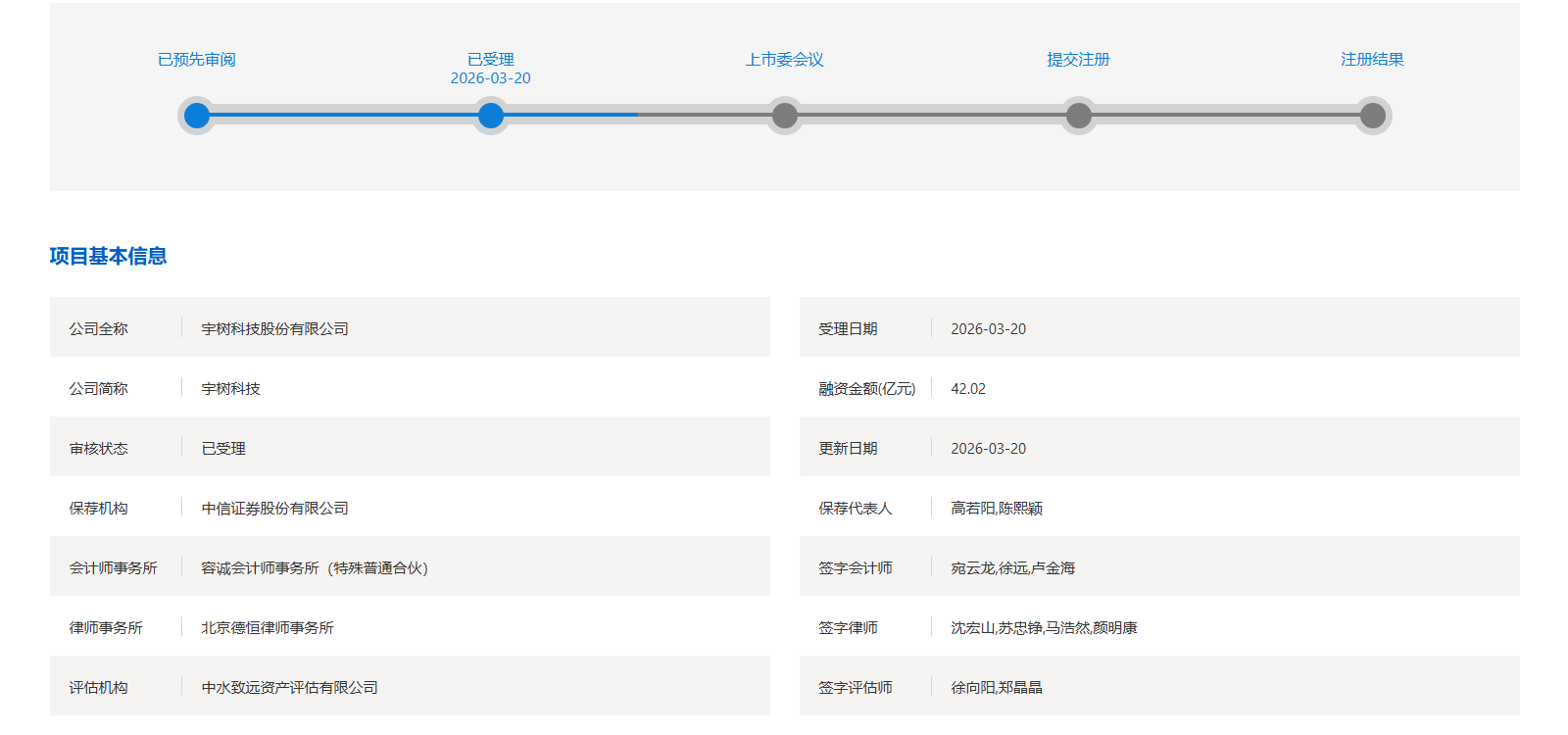The image size is (1568, 735).
Task: Click the date shown under the 已受理 stage label
Action: pyautogui.click(x=491, y=78)
